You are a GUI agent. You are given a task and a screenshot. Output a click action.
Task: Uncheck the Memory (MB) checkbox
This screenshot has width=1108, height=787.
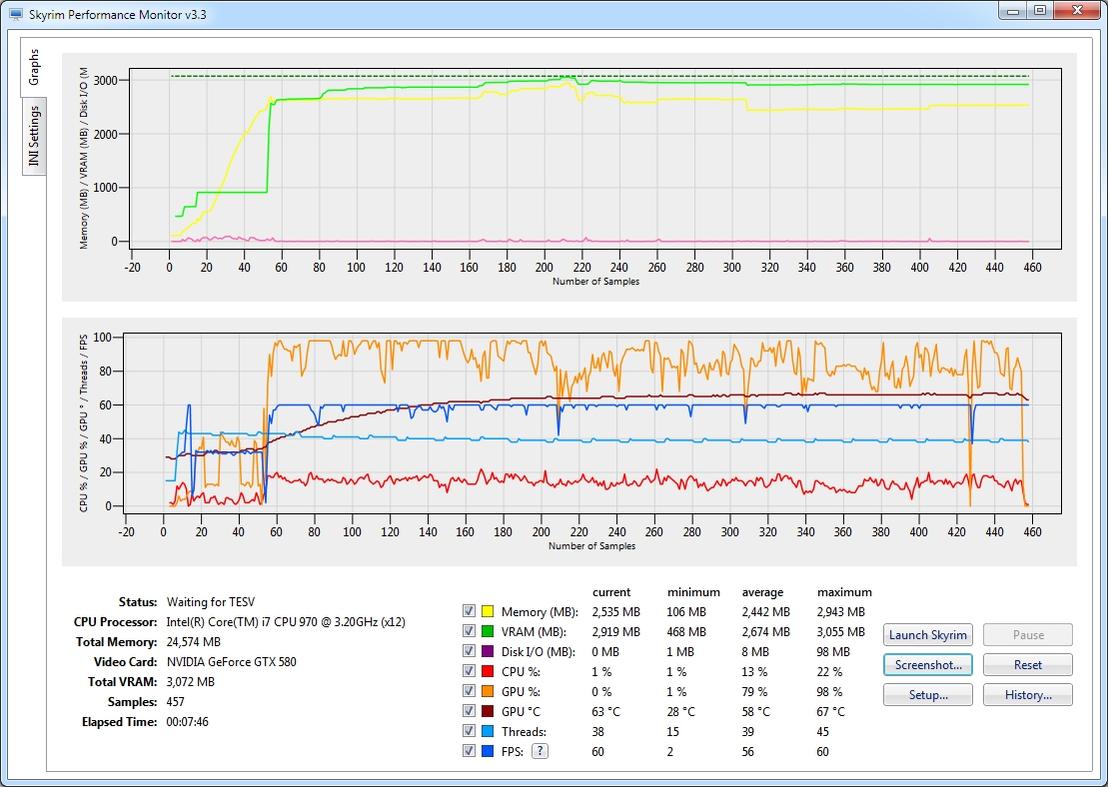(x=469, y=611)
